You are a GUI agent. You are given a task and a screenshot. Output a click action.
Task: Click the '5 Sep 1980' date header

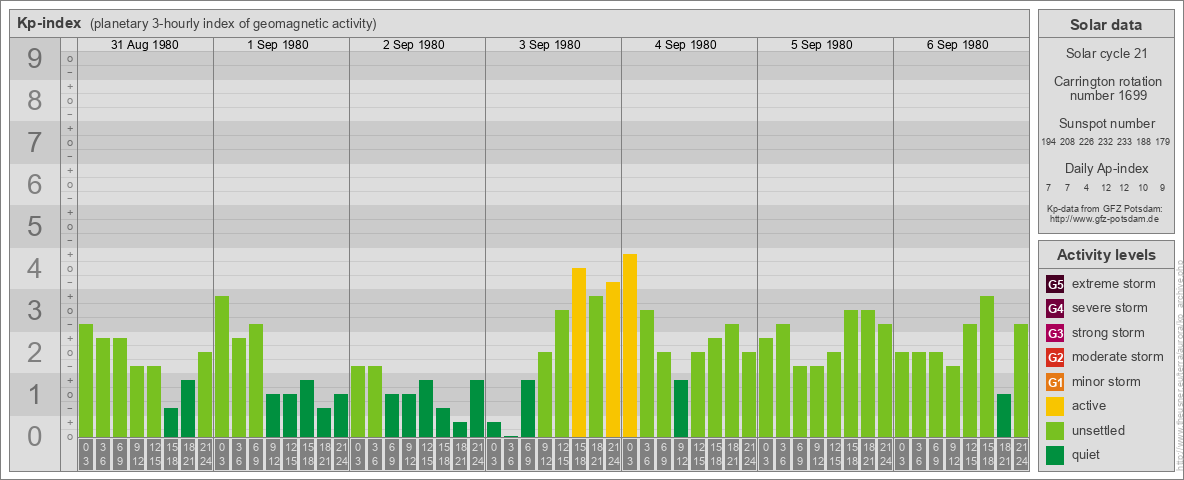tap(822, 45)
